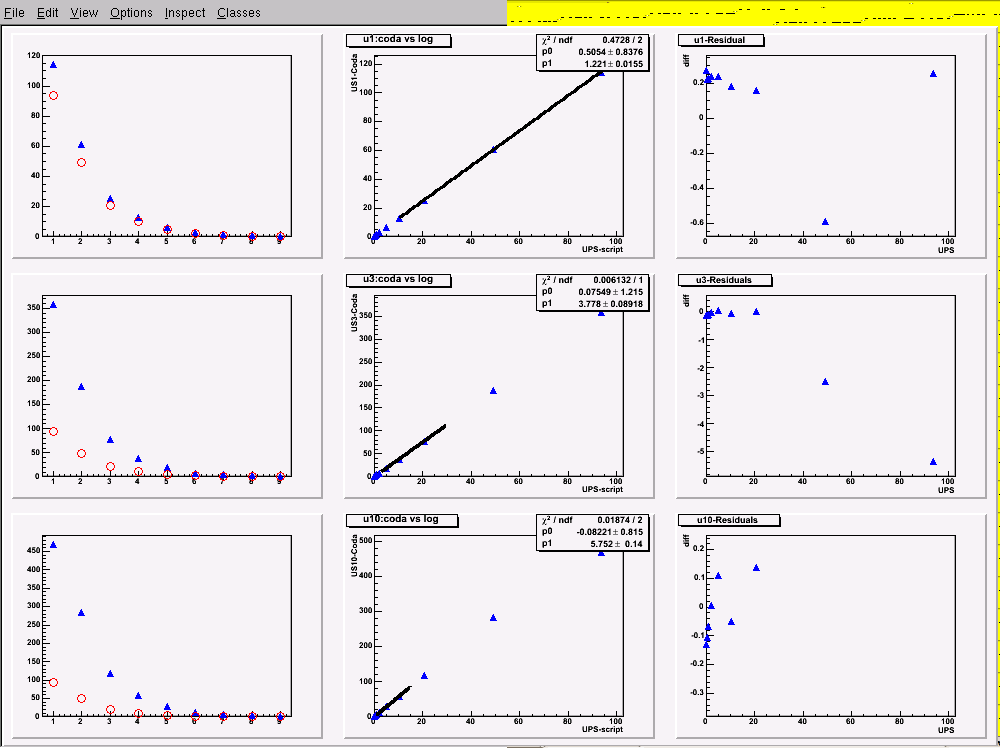Click the u1 fit stats box showing p1 1.221
This screenshot has width=1000, height=748.
point(592,52)
